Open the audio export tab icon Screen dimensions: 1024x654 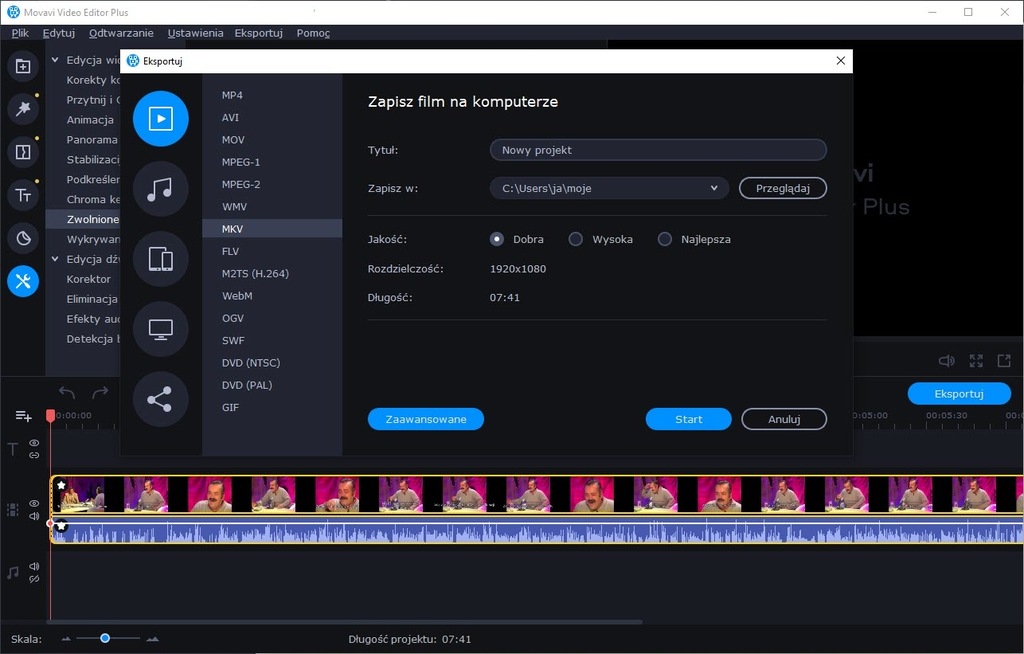tap(160, 189)
